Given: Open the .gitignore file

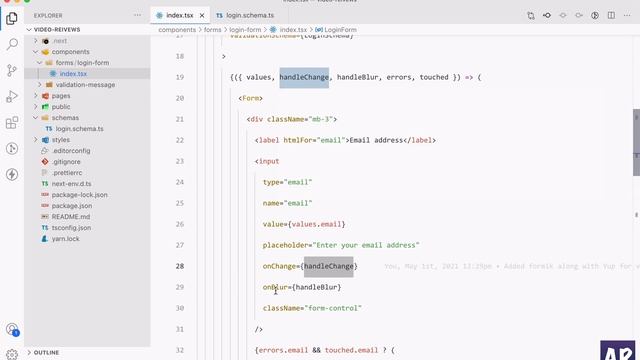Looking at the screenshot, I should pos(87,162).
